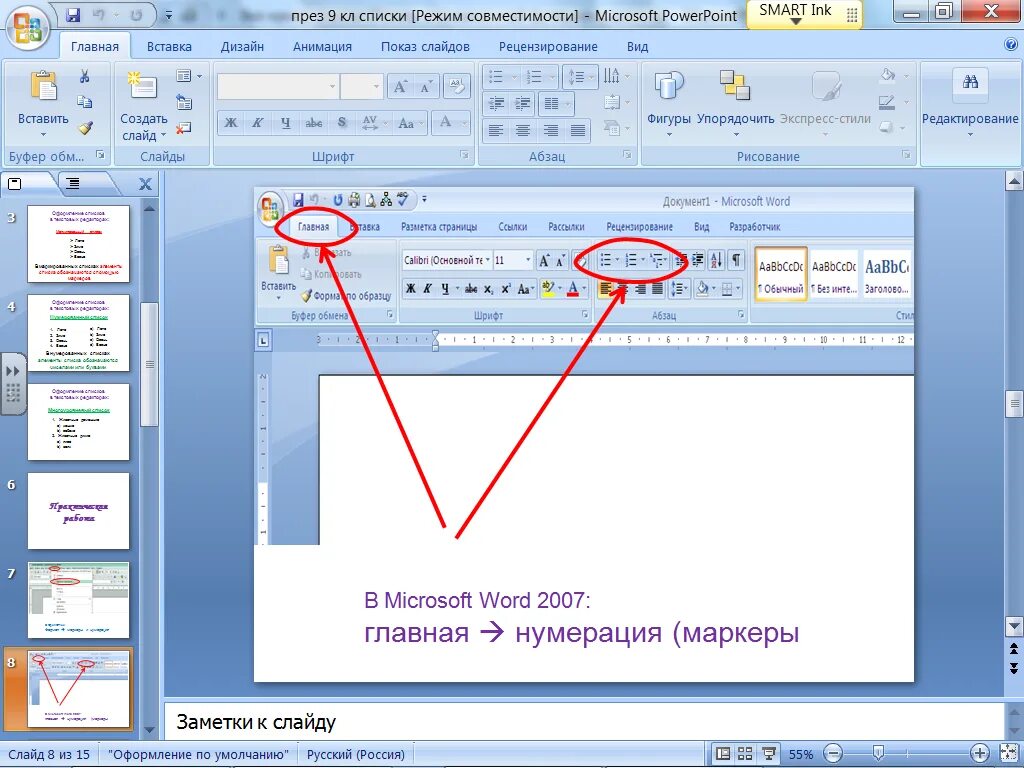
Task: Expand the numbering list dropdown arrow
Action: tap(552, 78)
